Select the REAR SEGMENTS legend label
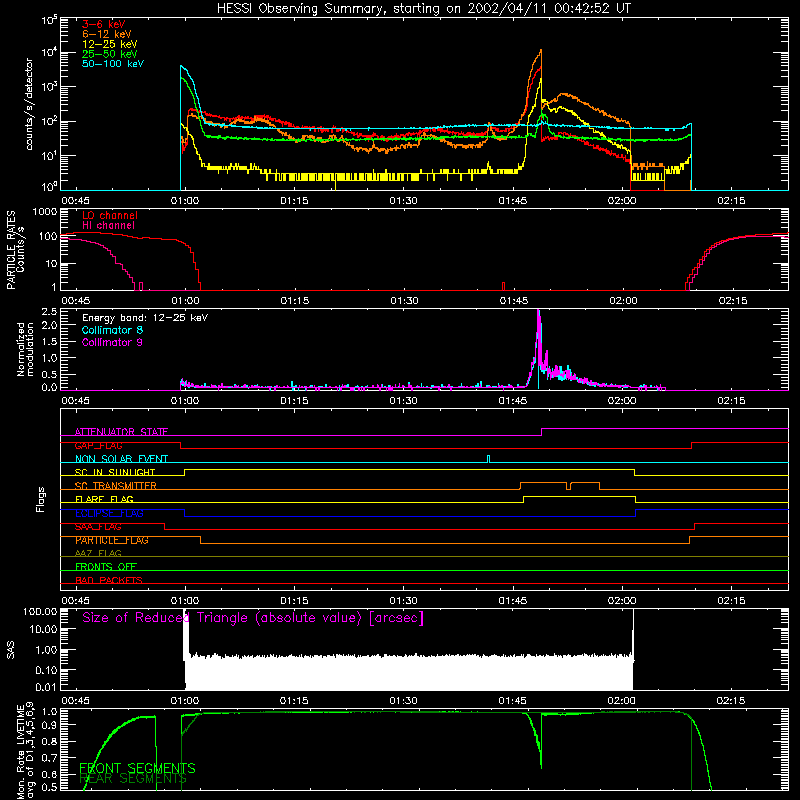Image resolution: width=800 pixels, height=800 pixels. coord(133,779)
